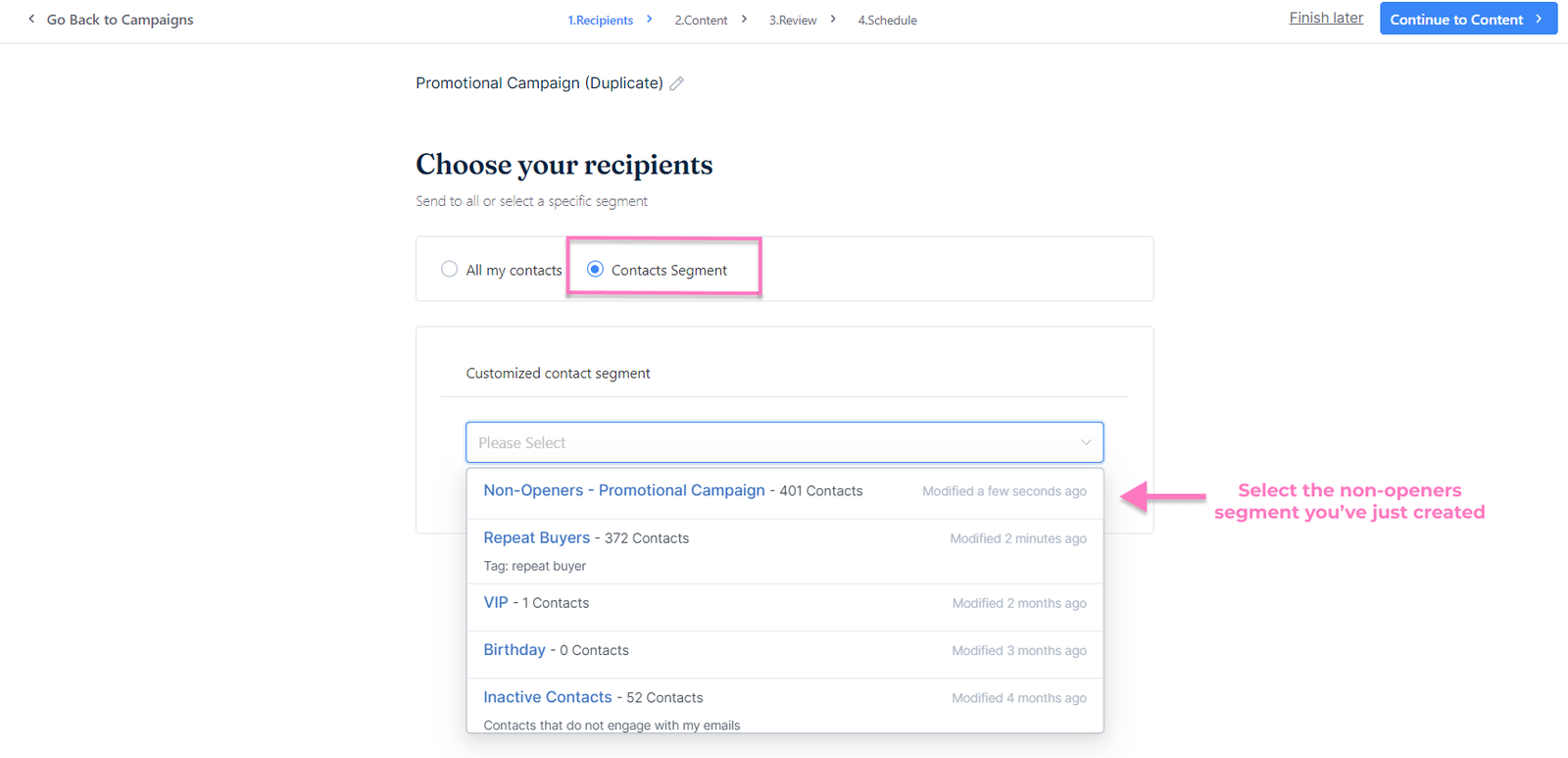Click the chevron after the Recipients step

coord(650,19)
